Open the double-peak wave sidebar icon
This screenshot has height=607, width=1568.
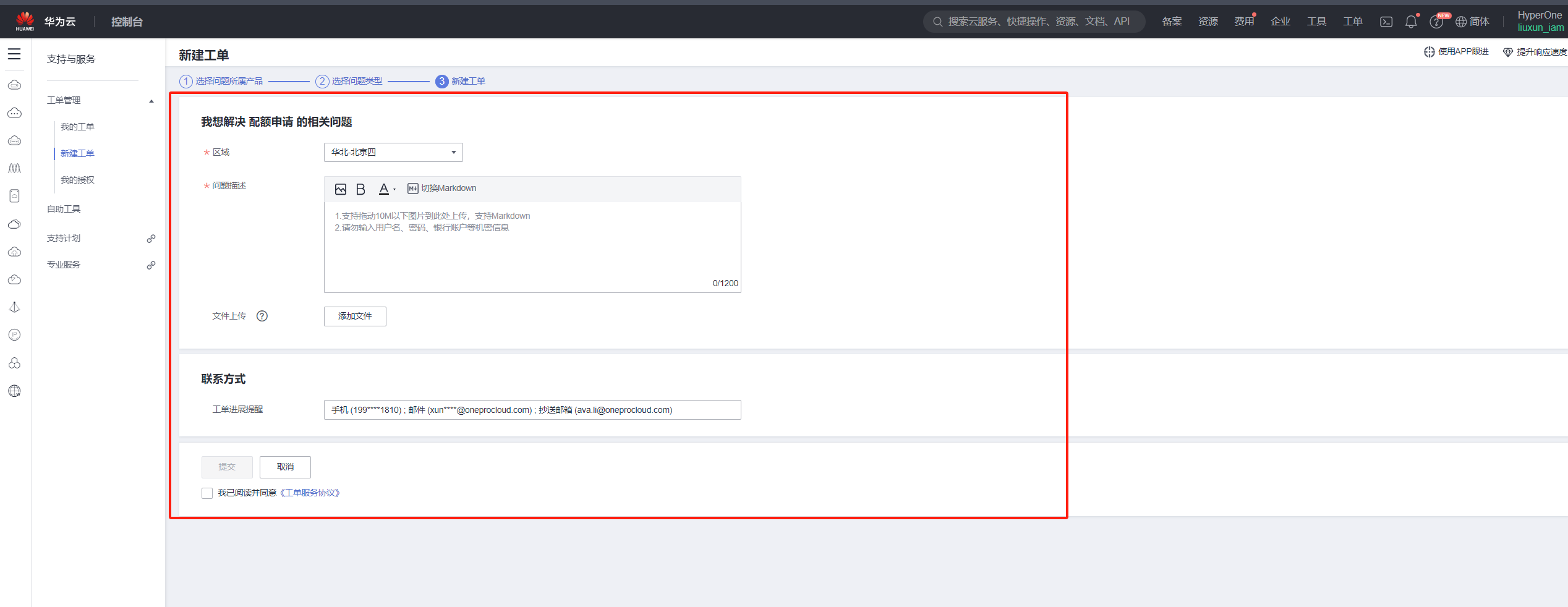[x=14, y=168]
